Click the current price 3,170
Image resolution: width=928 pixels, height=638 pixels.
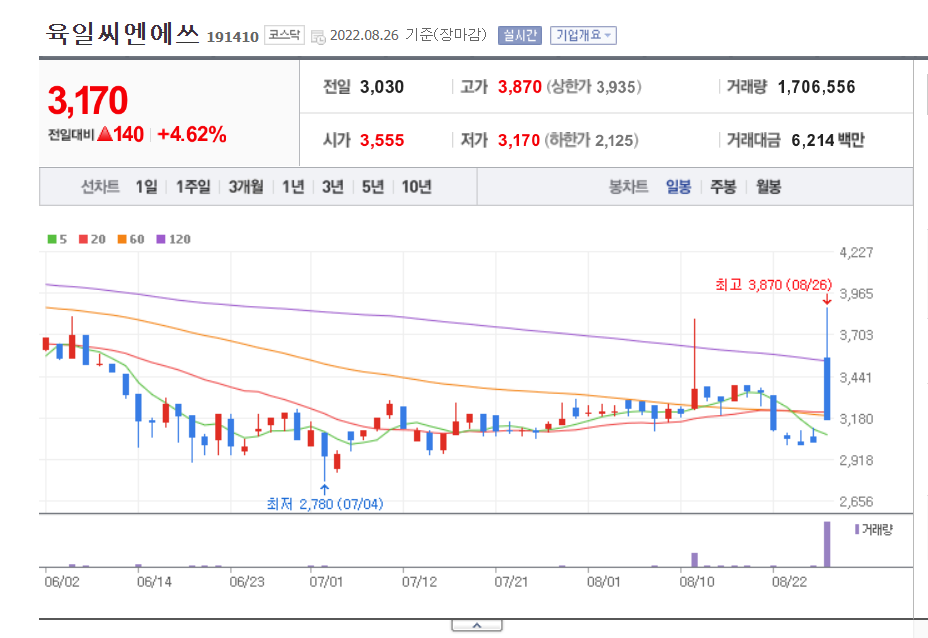pyautogui.click(x=88, y=101)
